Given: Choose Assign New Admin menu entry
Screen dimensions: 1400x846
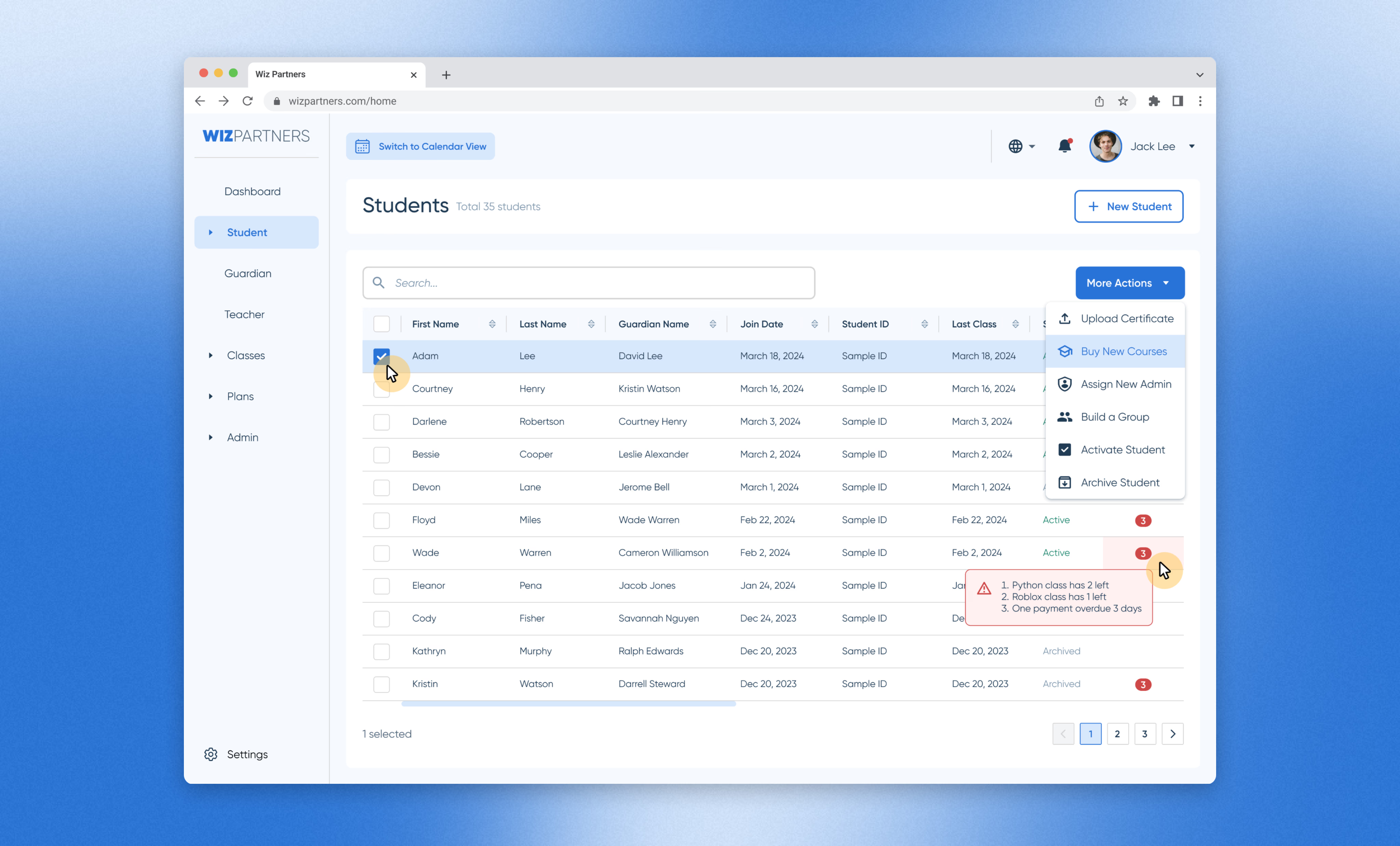Looking at the screenshot, I should click(x=1115, y=384).
